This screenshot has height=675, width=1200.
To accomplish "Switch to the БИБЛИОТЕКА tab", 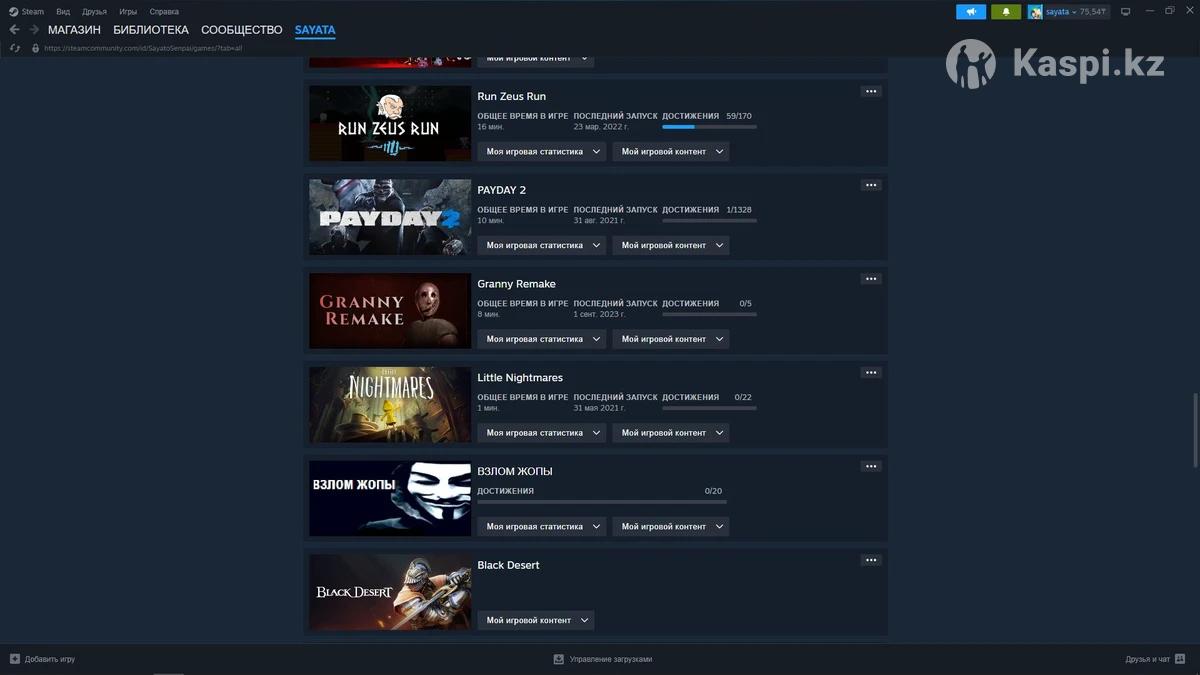I will [151, 30].
